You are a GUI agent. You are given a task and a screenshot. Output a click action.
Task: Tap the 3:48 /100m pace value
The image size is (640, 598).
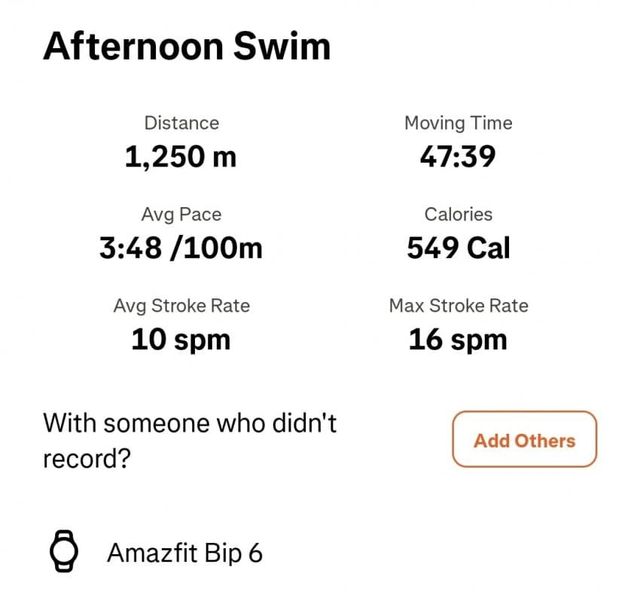(181, 248)
